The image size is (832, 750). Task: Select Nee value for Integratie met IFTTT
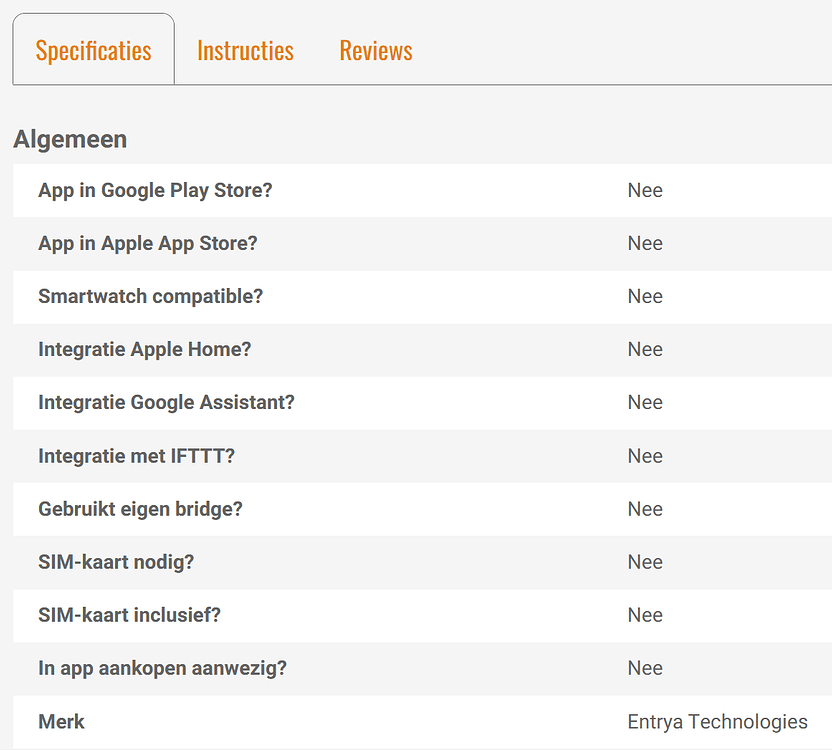[x=645, y=456]
